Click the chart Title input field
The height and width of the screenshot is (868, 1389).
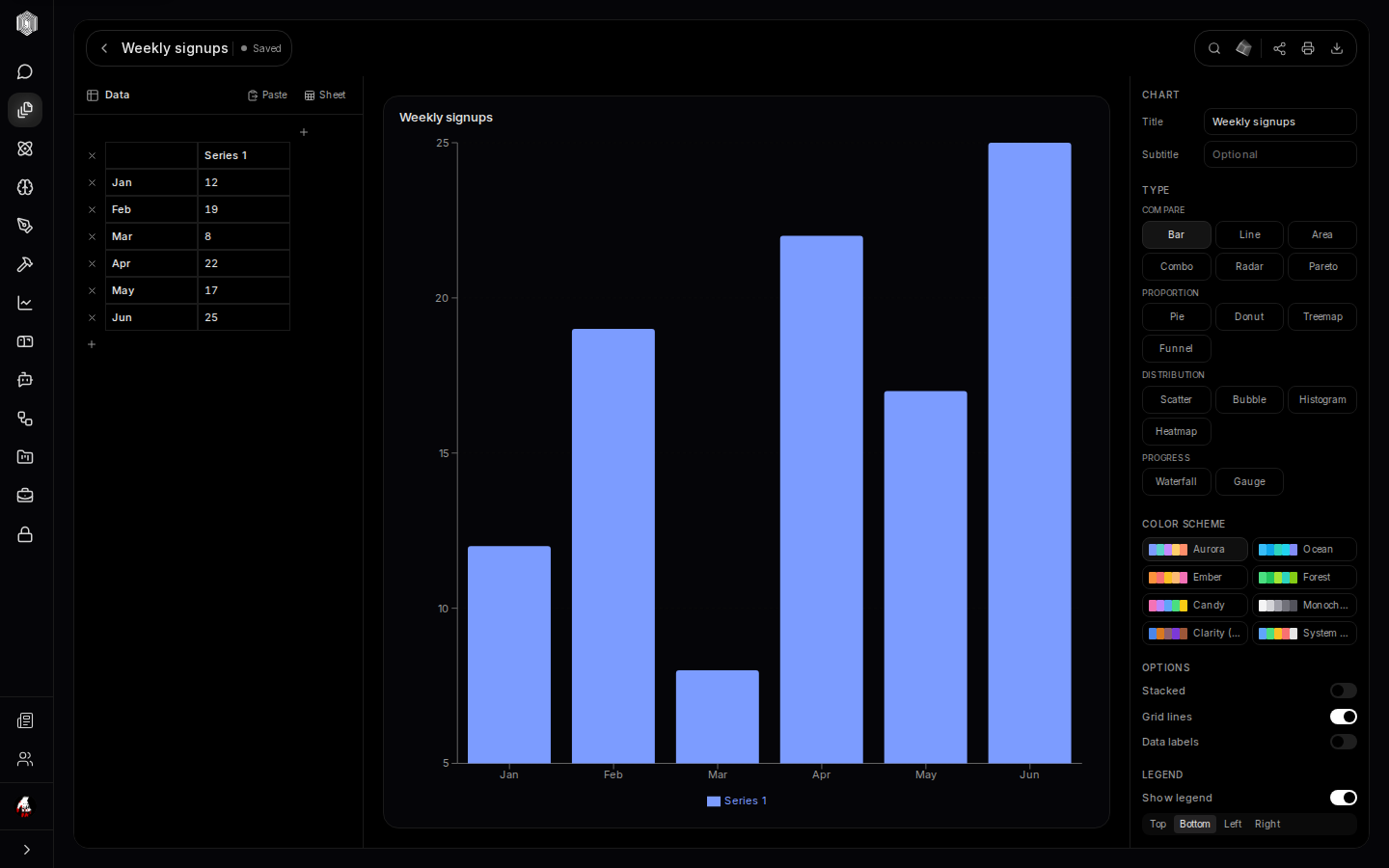(1280, 122)
